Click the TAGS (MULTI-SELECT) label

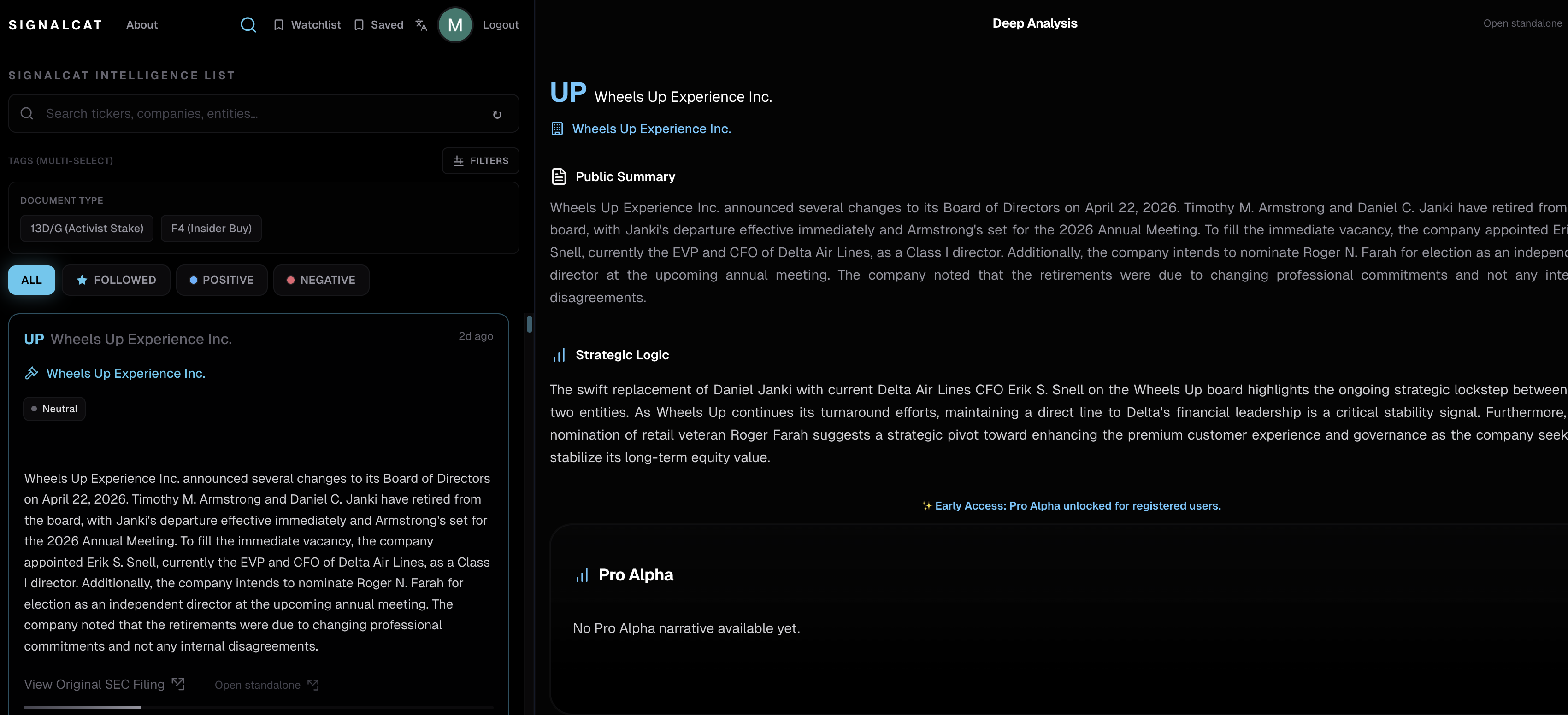[x=61, y=161]
